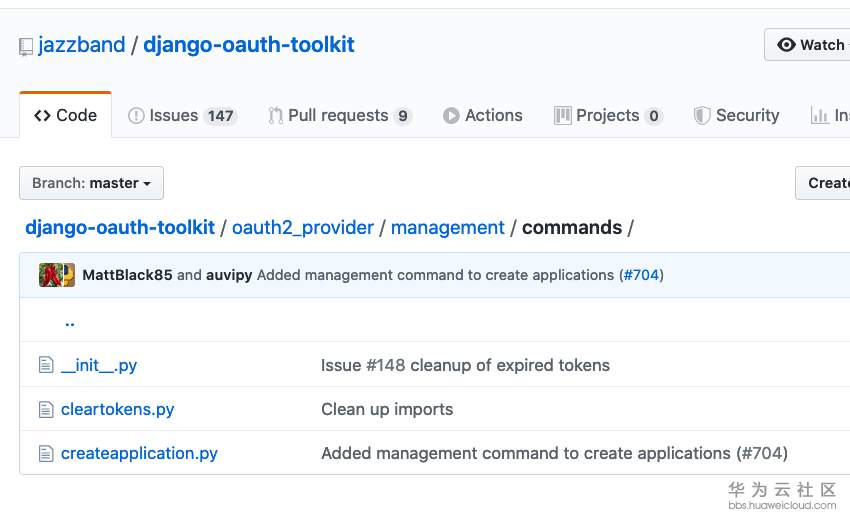Image resolution: width=850 pixels, height=520 pixels.
Task: Go up to parent directory (..)
Action: click(x=70, y=322)
